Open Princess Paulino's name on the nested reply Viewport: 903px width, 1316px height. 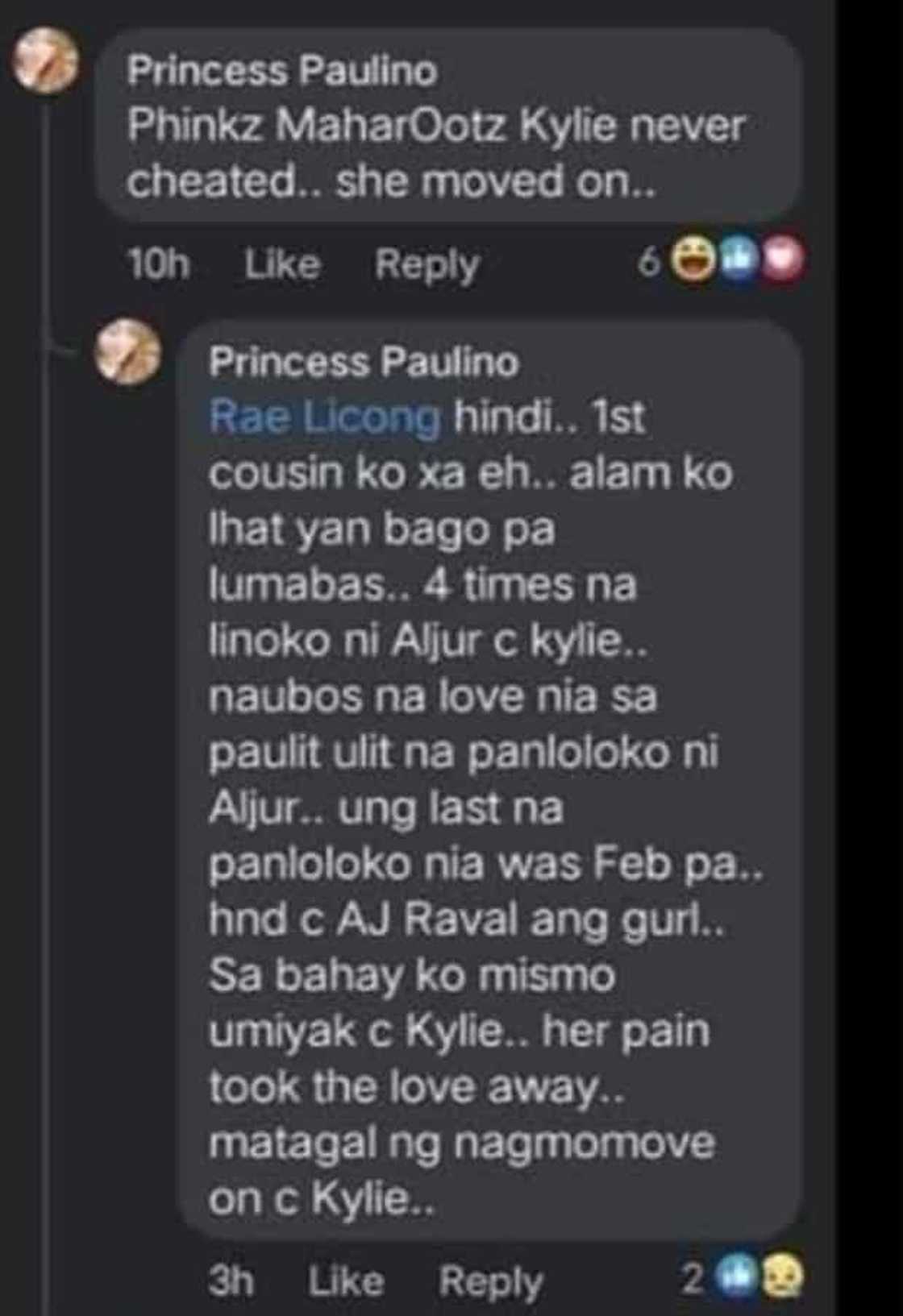(363, 361)
